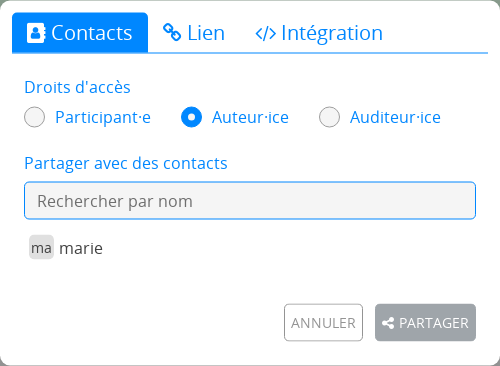Click the 'Droits d'accès' heading
This screenshot has height=366, width=500.
coord(77,87)
